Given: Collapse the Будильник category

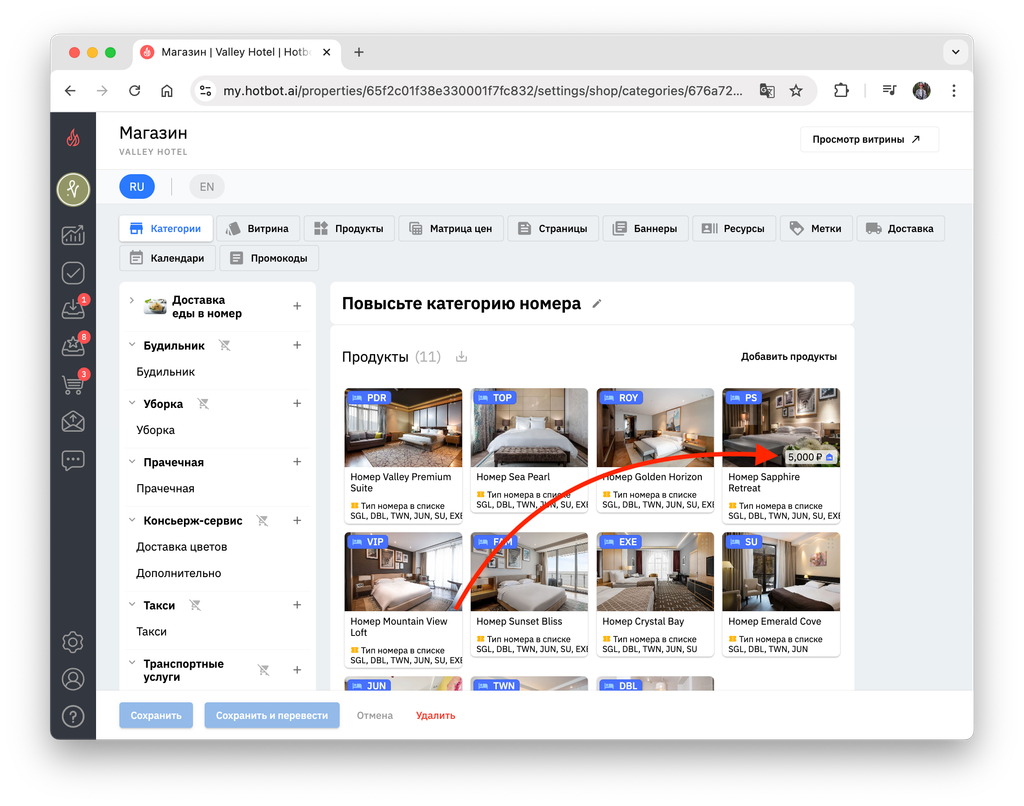Looking at the screenshot, I should 132,344.
